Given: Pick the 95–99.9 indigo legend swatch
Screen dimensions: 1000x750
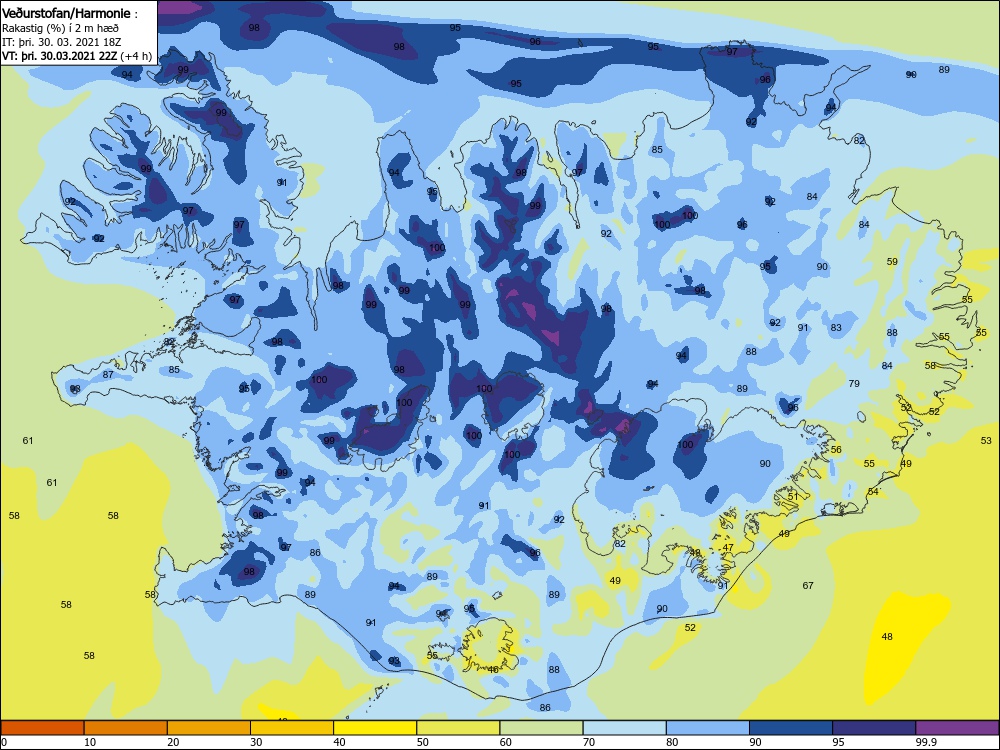Looking at the screenshot, I should (874, 728).
